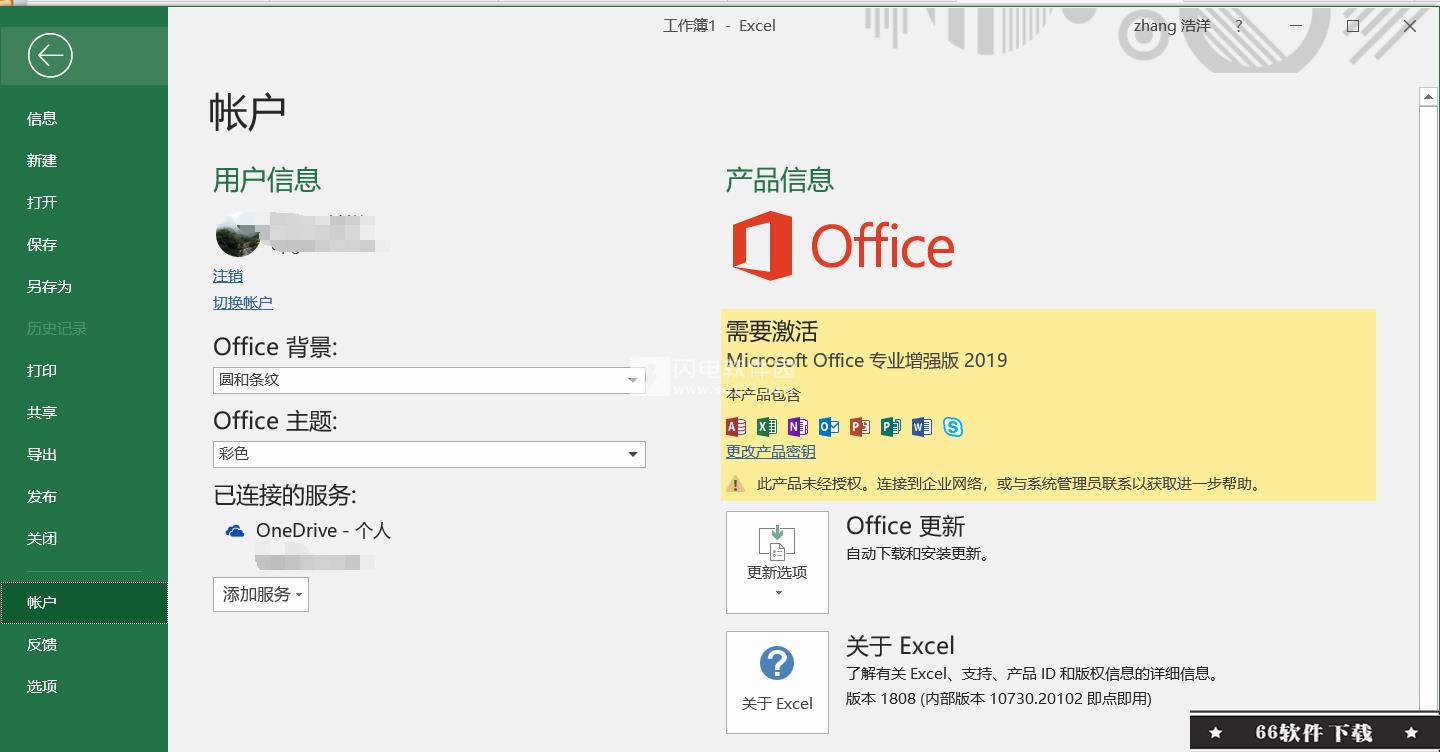Click the 自动下载和安装更新 text

click(918, 553)
